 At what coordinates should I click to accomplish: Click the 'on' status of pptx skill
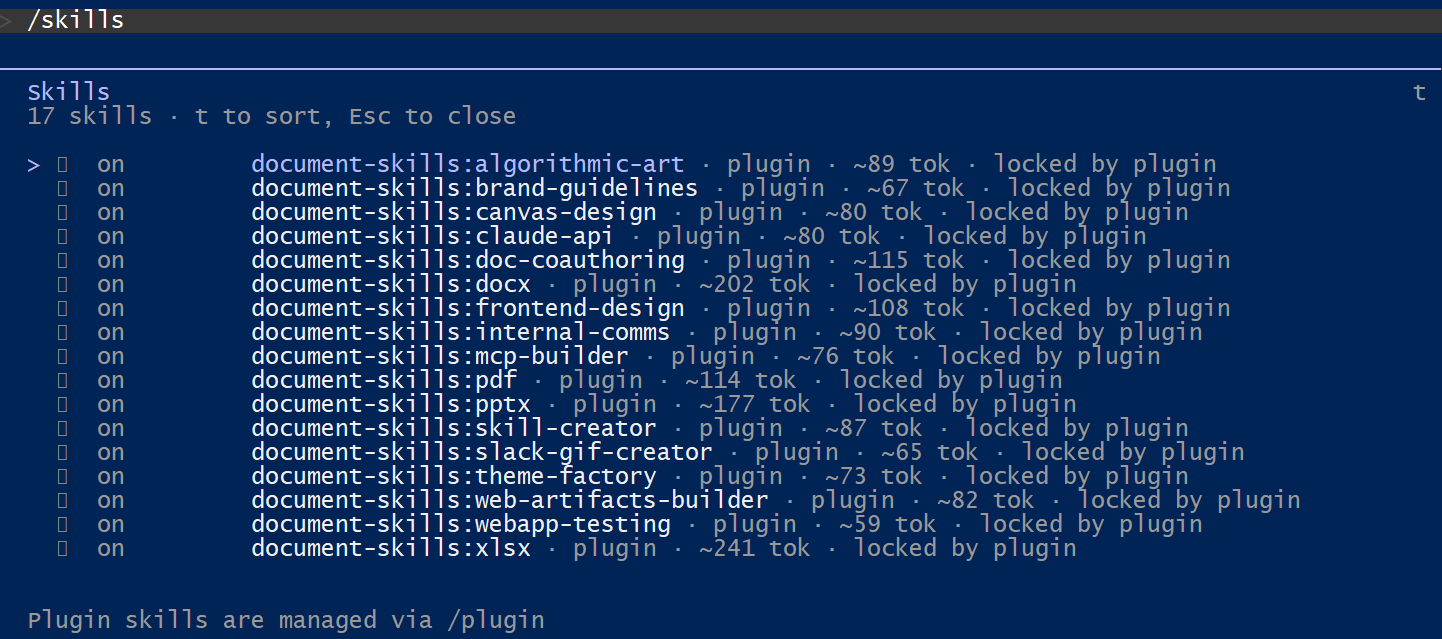tap(111, 405)
